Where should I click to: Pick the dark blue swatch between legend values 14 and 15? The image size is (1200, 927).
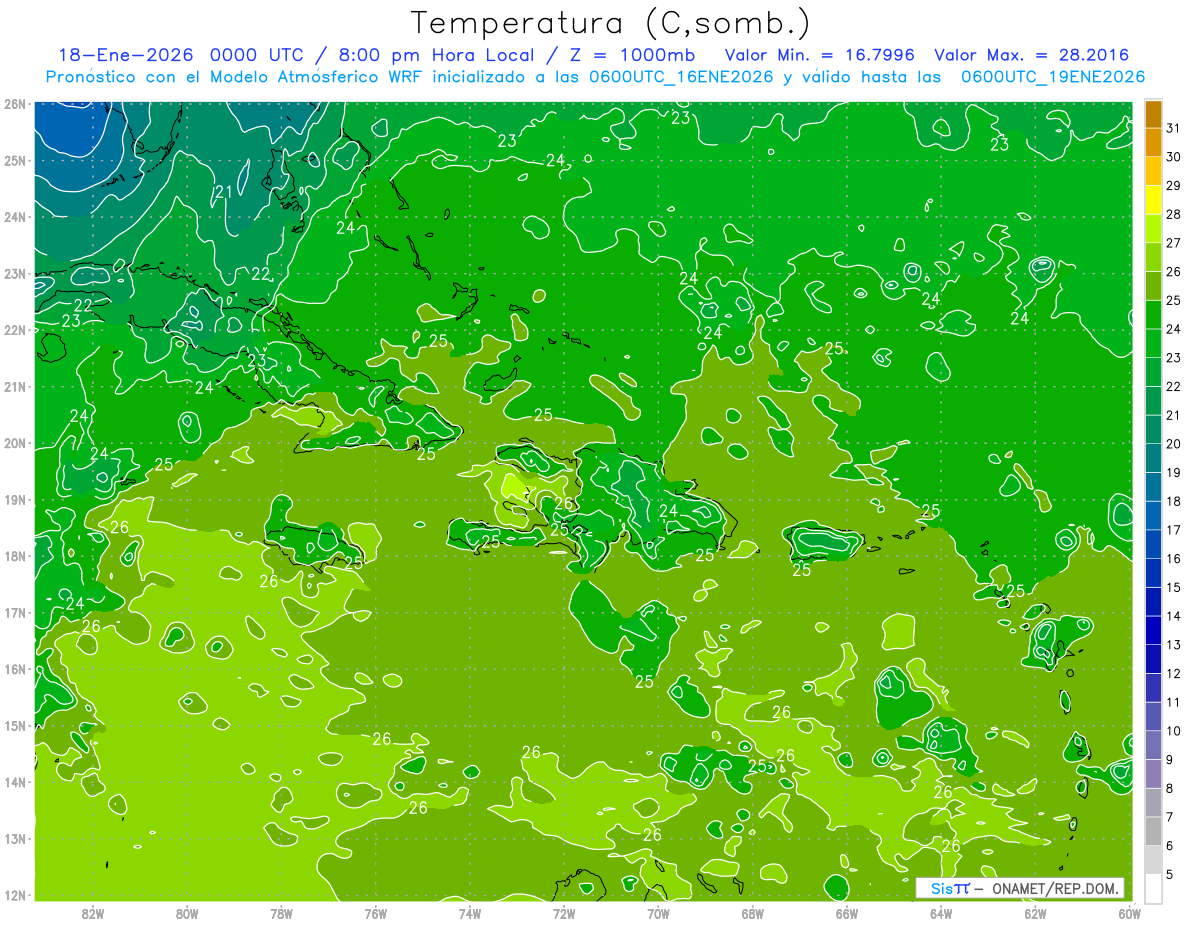click(x=1153, y=602)
